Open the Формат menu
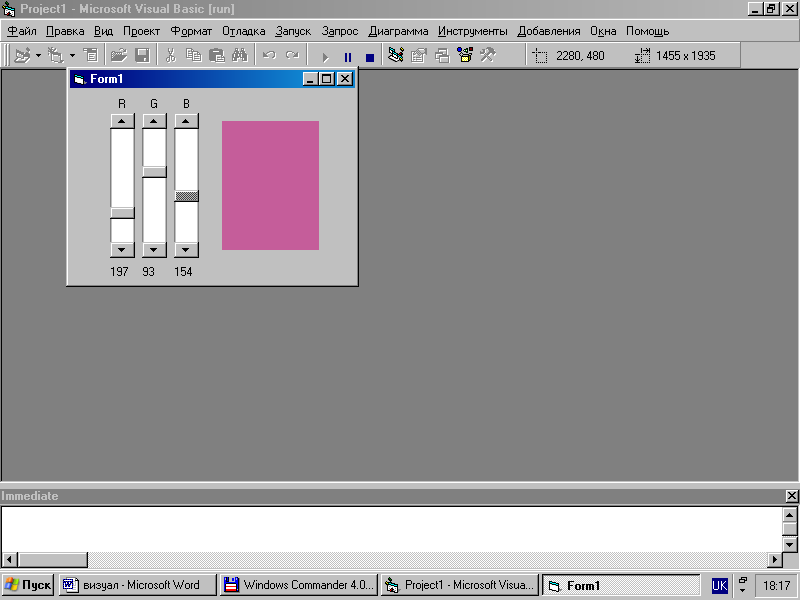Image resolution: width=800 pixels, height=600 pixels. point(191,31)
